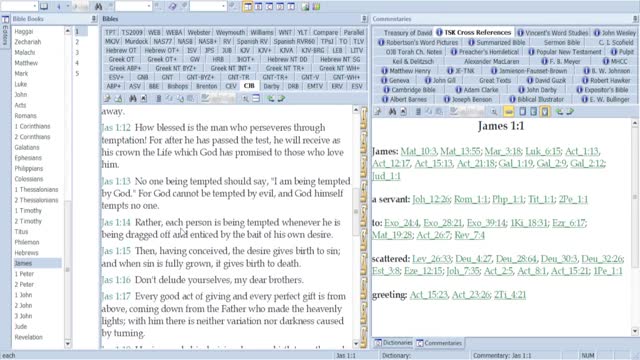Click the Bible text vertical scrollbar thumb

point(356,211)
